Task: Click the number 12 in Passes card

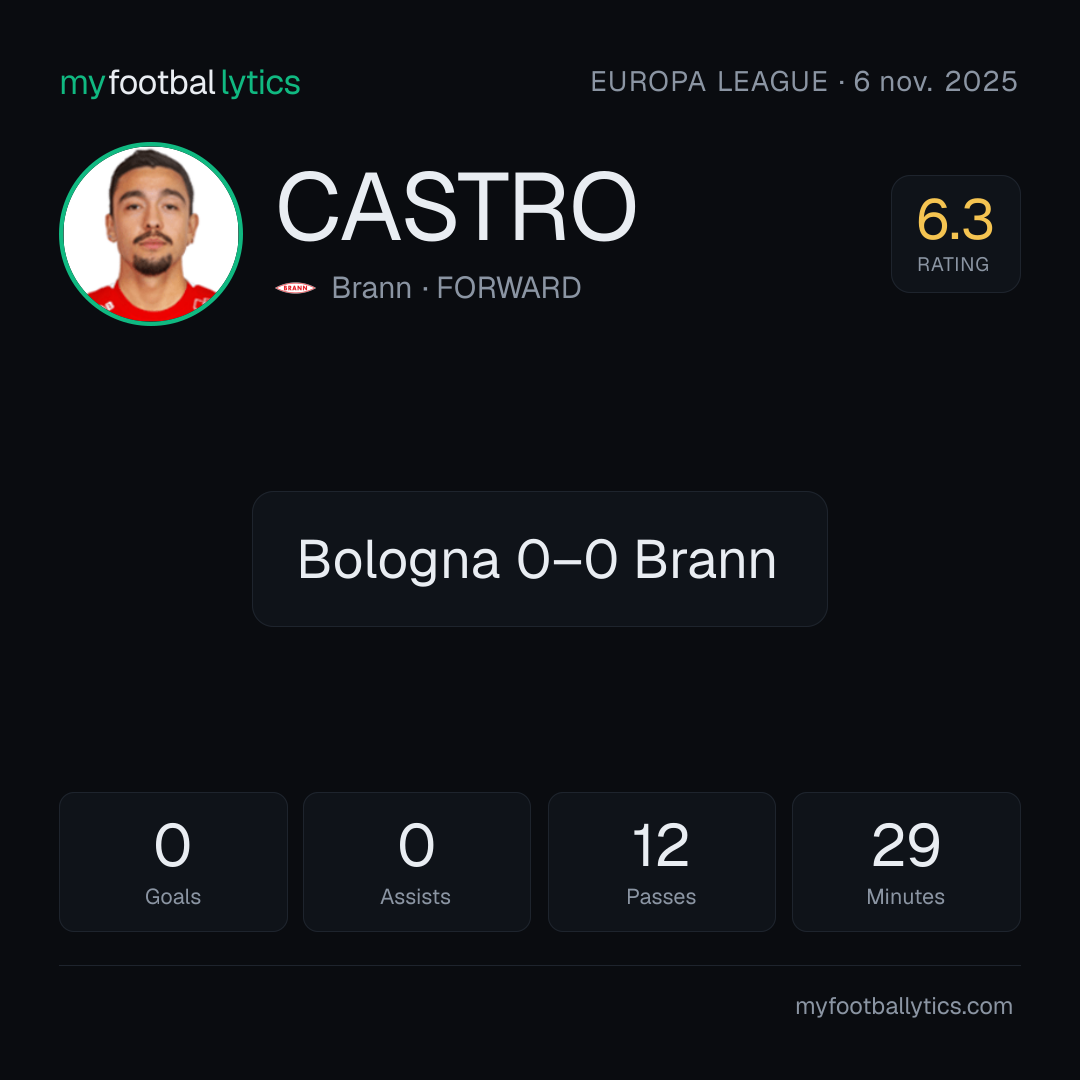Action: 661,845
